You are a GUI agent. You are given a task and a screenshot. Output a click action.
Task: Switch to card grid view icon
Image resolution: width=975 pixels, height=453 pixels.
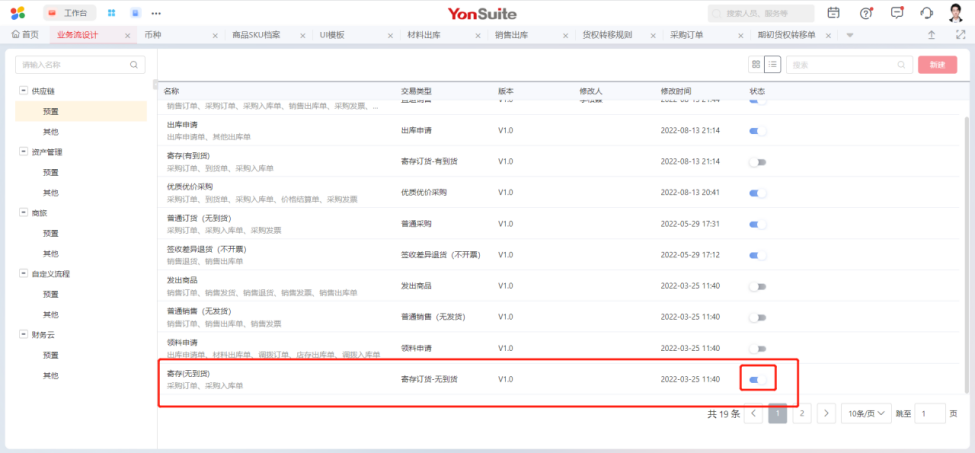(755, 64)
